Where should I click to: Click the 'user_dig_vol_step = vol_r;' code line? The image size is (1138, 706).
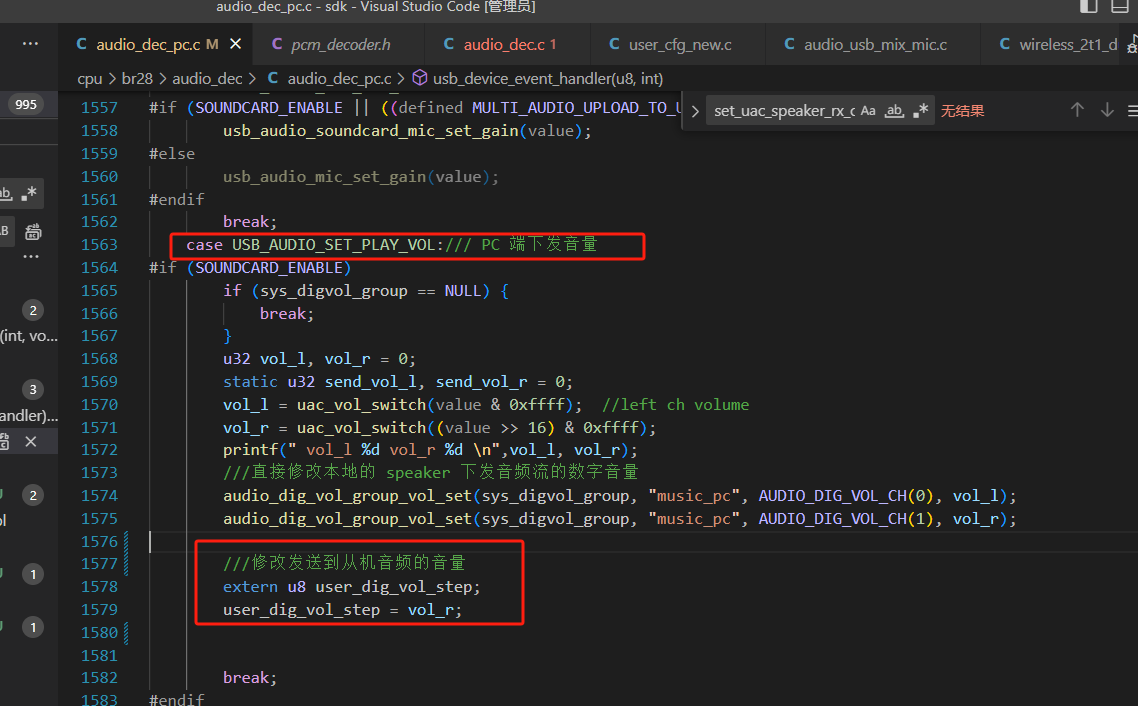[342, 609]
